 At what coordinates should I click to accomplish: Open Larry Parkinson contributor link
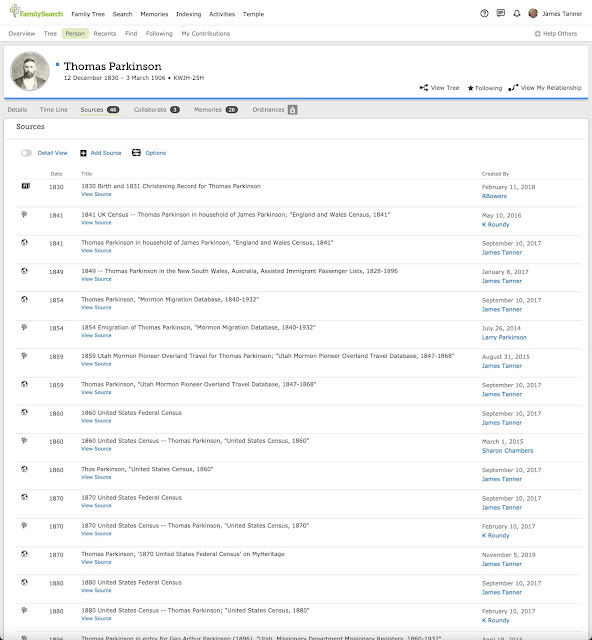coord(504,338)
